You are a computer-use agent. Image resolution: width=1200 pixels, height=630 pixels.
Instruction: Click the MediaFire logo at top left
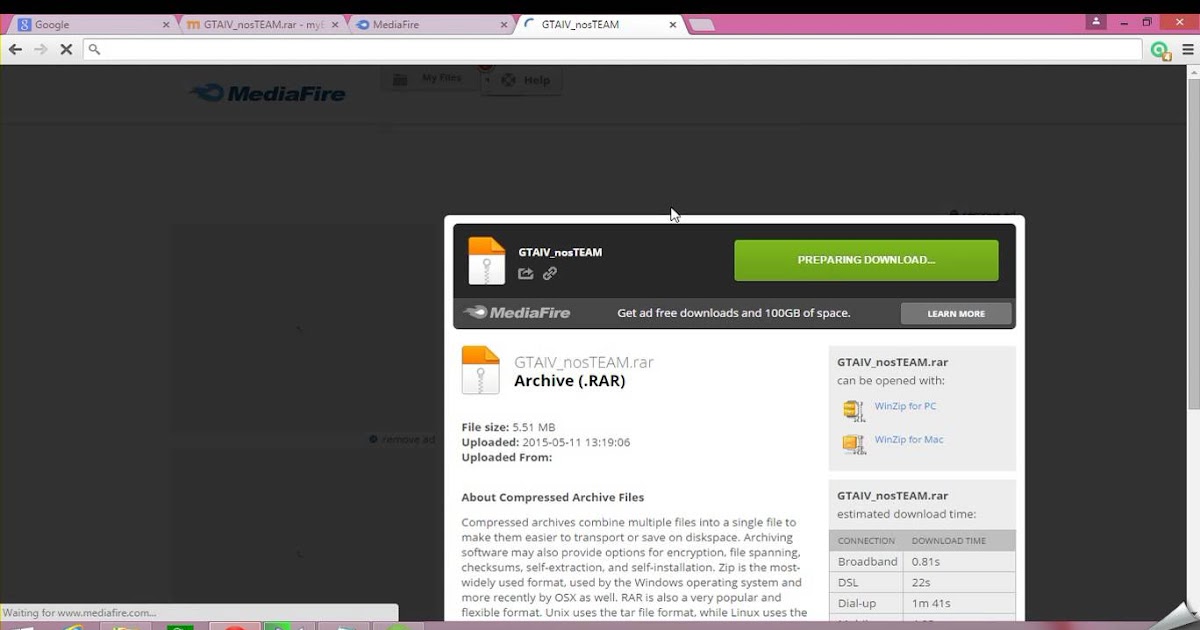(x=268, y=93)
